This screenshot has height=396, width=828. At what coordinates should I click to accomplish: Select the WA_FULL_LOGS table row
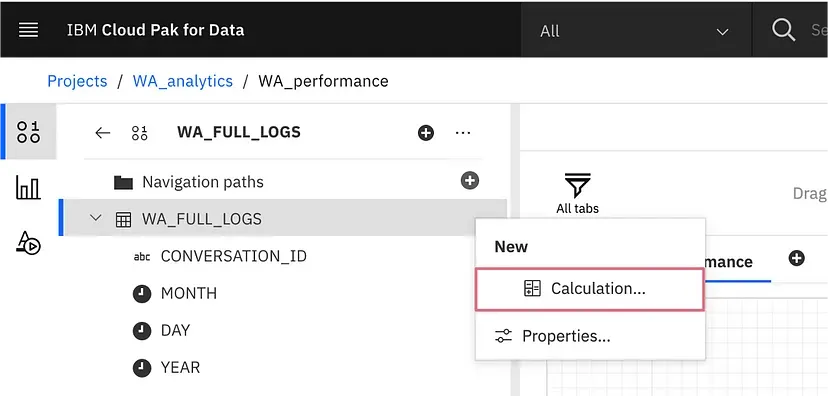click(x=283, y=218)
